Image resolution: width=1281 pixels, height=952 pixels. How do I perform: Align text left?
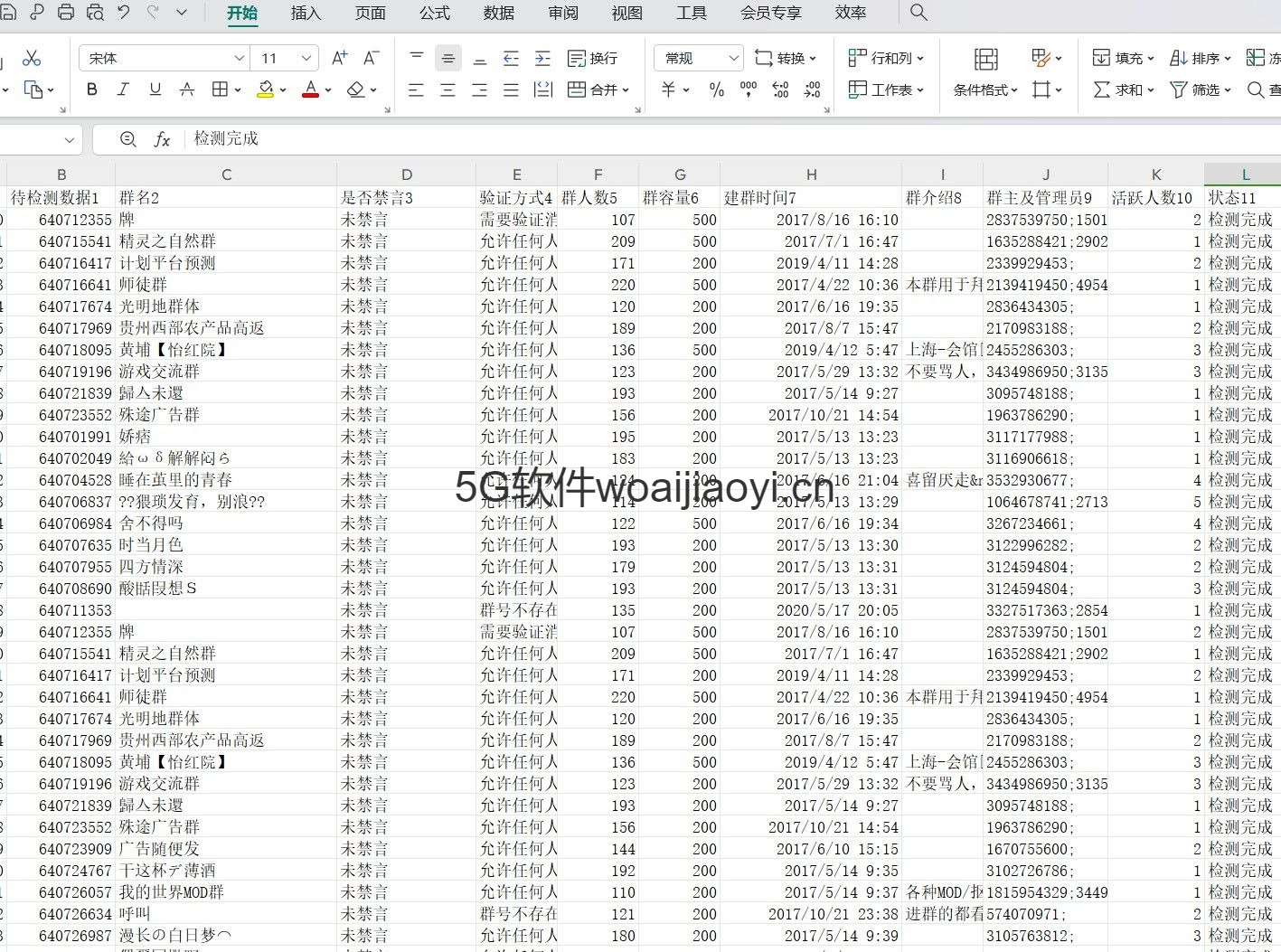pyautogui.click(x=416, y=90)
